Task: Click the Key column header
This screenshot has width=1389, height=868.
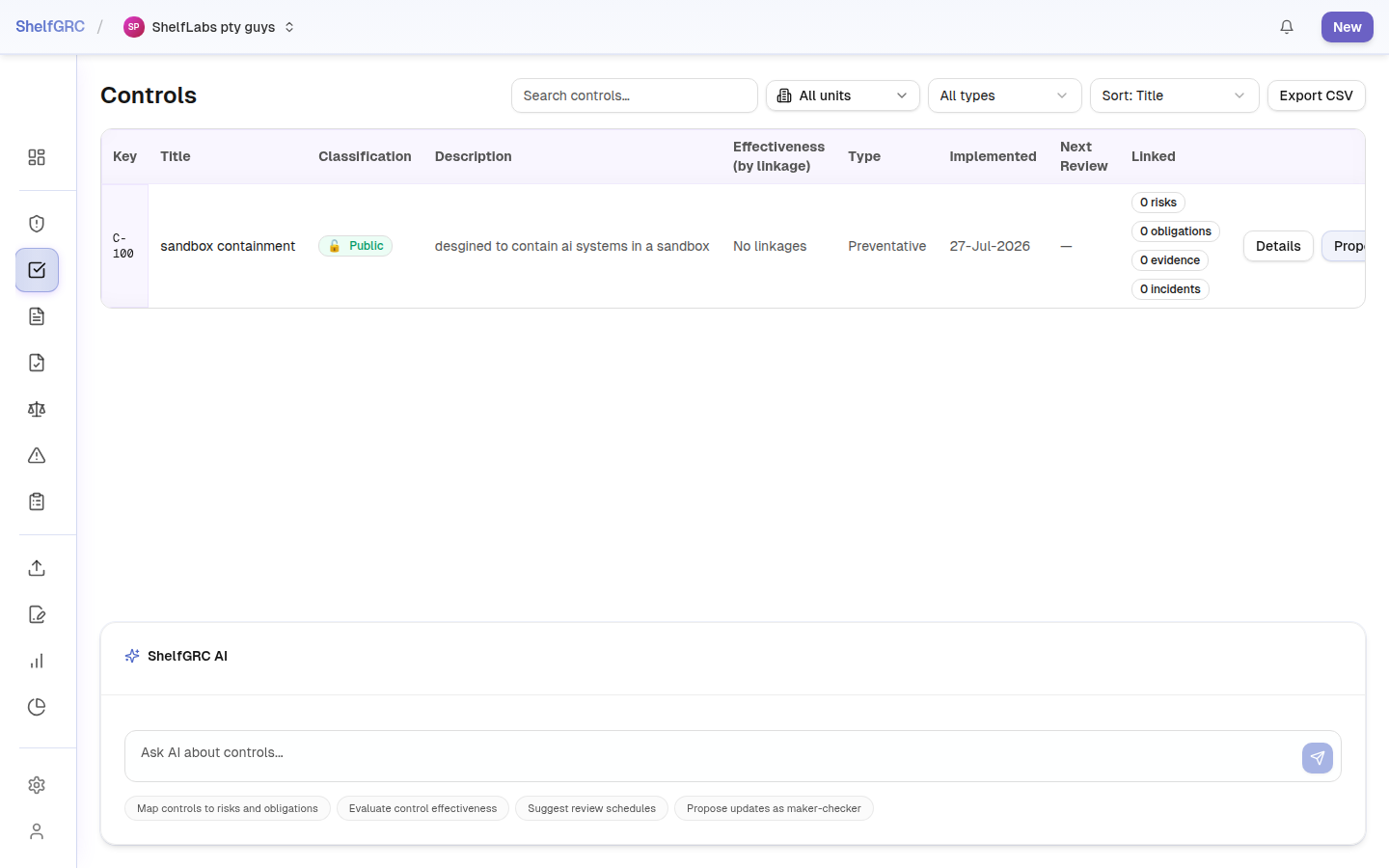Action: (x=124, y=156)
